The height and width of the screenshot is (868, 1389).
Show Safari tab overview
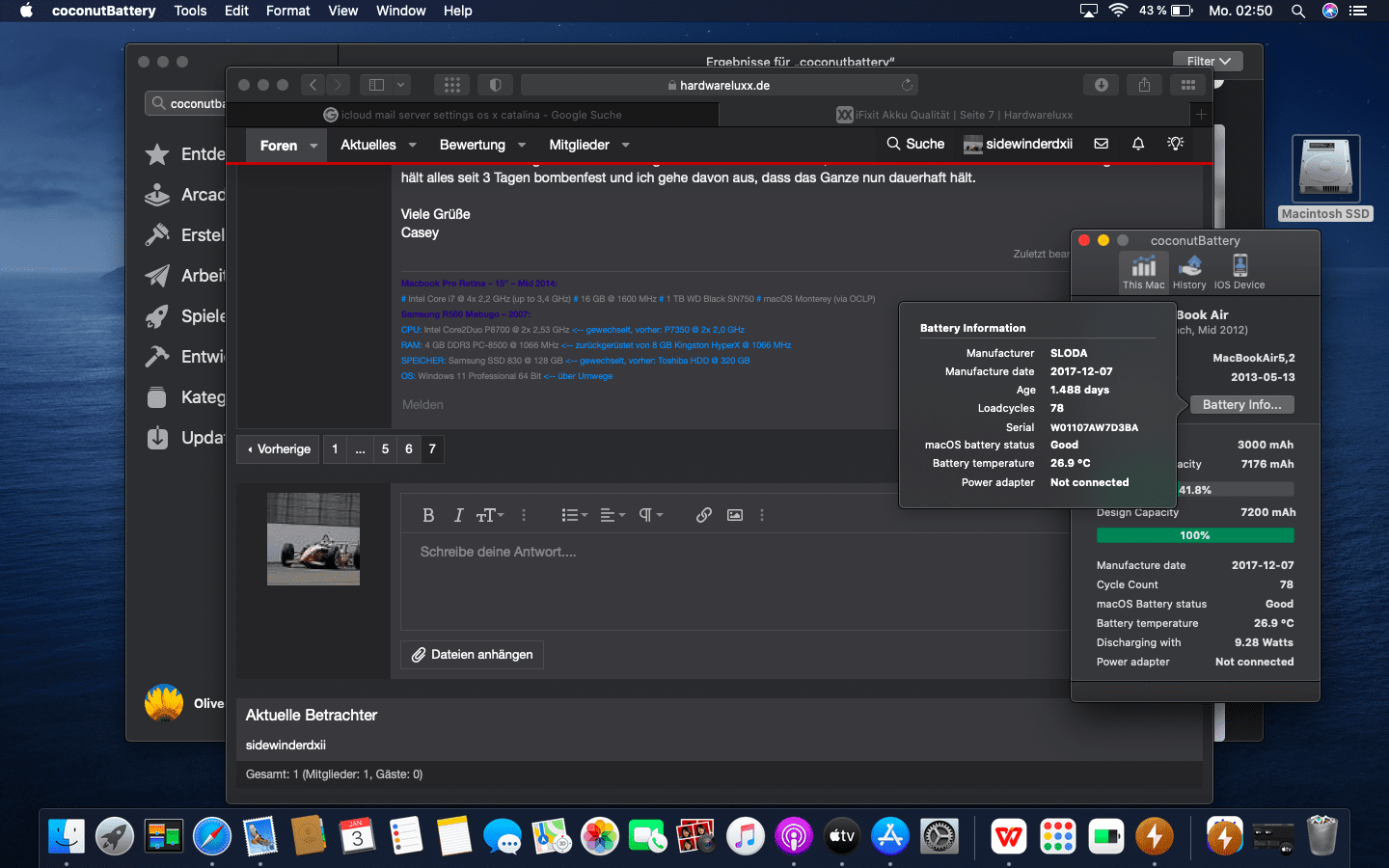click(1187, 85)
